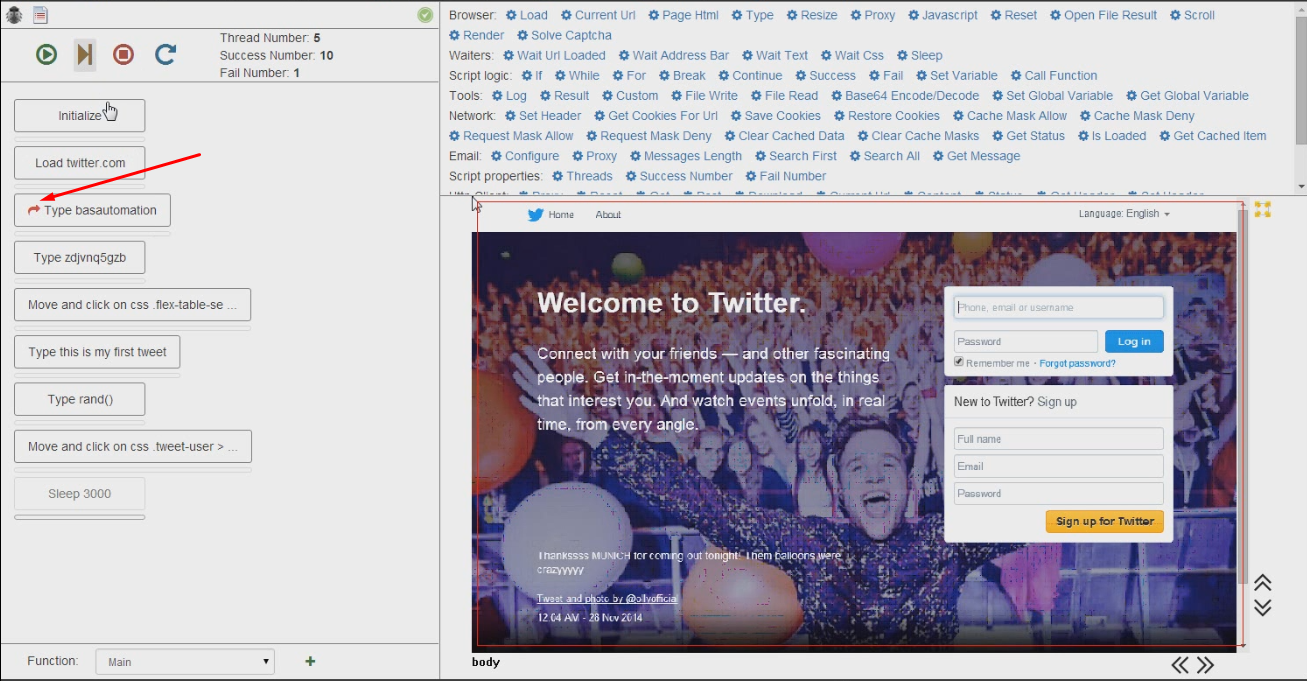Stop the script with the red stop icon
Viewport: 1307px width, 681px height.
point(123,54)
